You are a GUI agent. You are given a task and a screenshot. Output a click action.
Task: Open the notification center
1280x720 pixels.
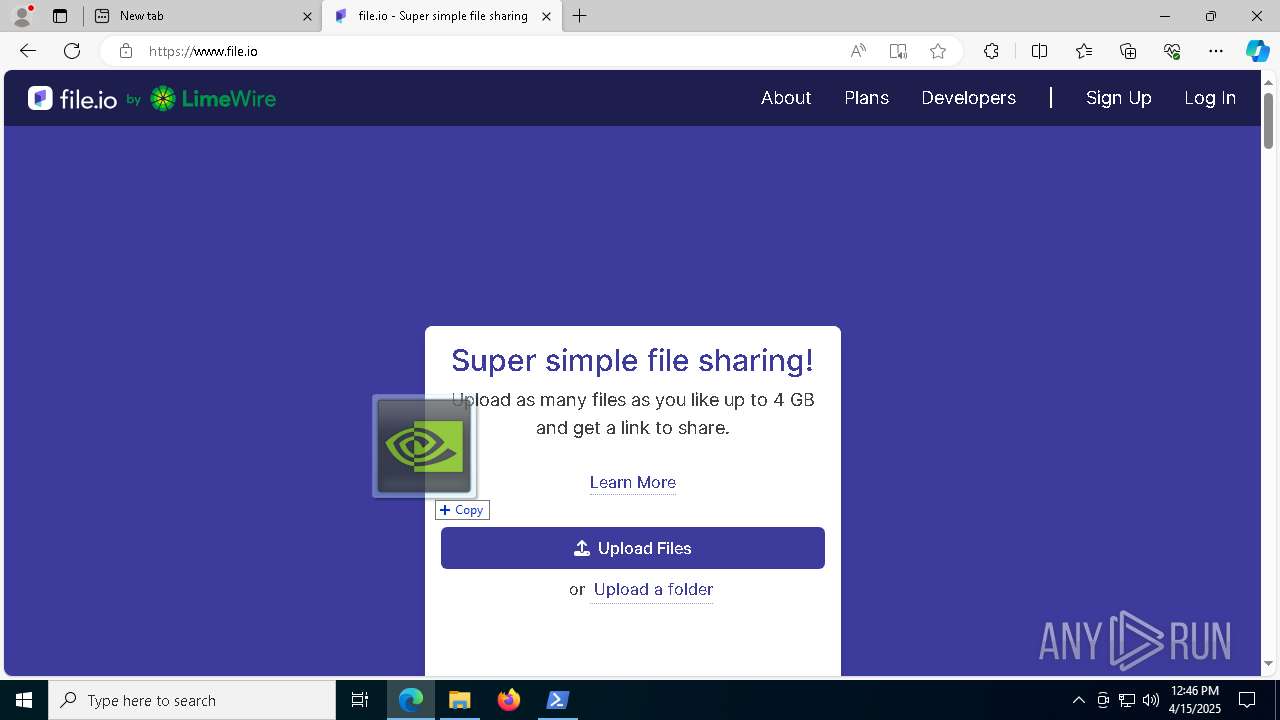[x=1247, y=700]
